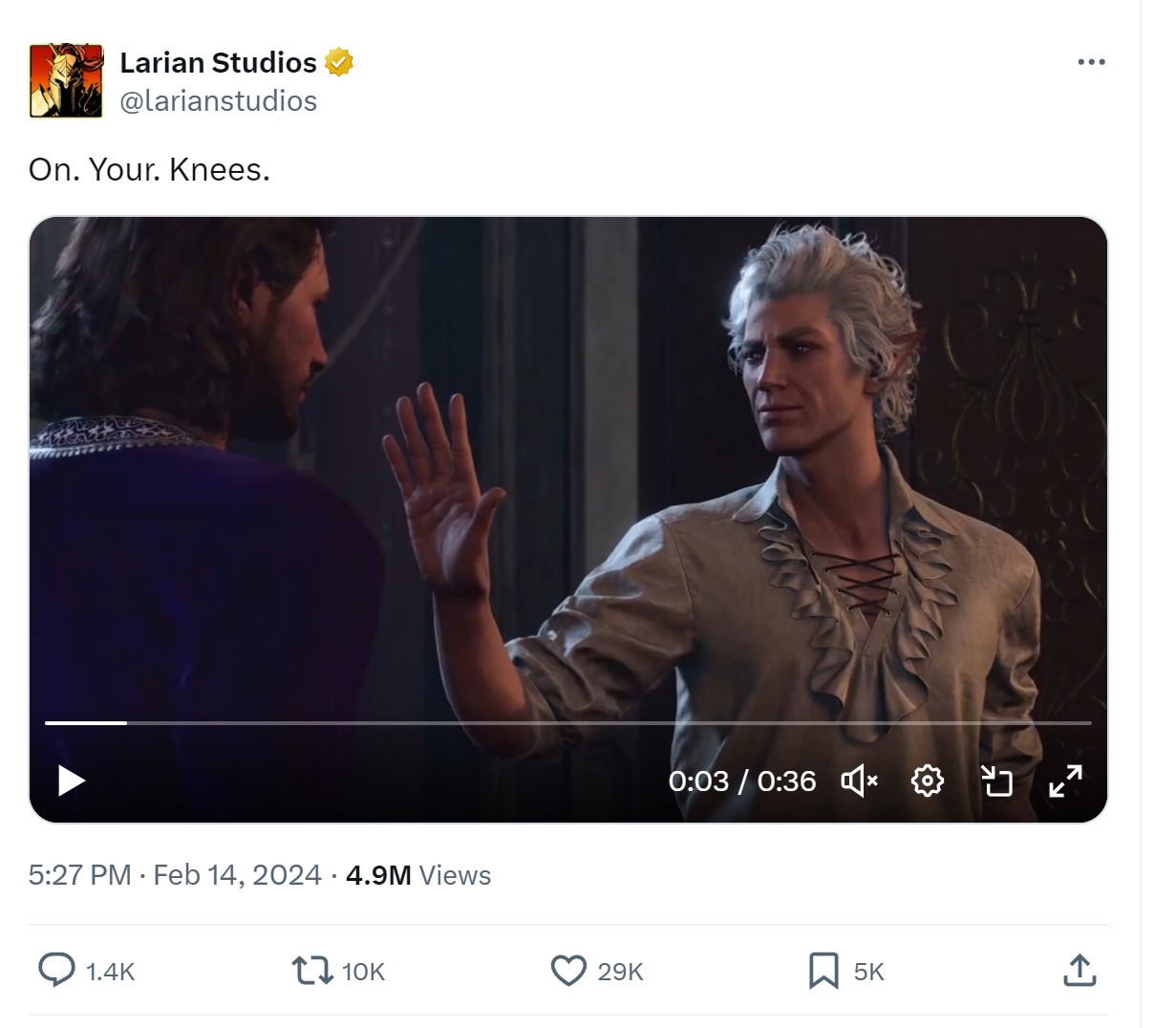Open the 5:27 PM Feb 14, 2024 timestamp
The image size is (1176, 1028).
point(175,875)
